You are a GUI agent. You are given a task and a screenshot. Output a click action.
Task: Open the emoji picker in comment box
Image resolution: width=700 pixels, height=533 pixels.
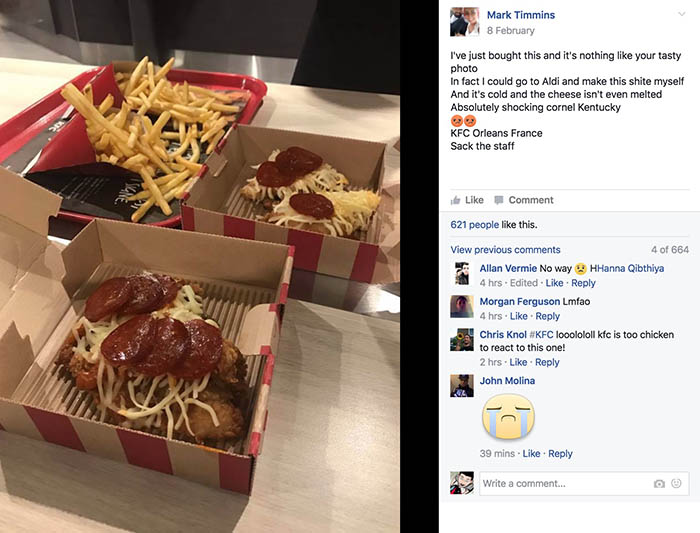click(x=676, y=483)
